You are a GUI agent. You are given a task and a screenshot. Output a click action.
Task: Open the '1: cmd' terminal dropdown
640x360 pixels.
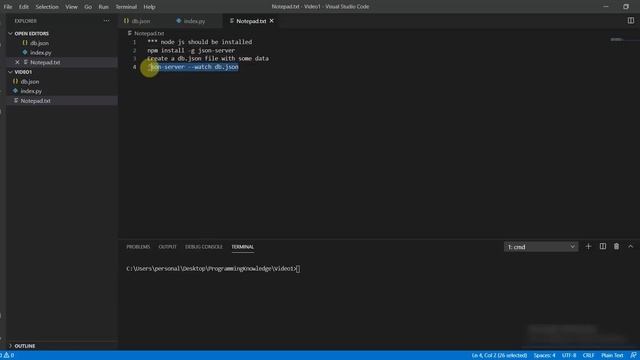(541, 247)
